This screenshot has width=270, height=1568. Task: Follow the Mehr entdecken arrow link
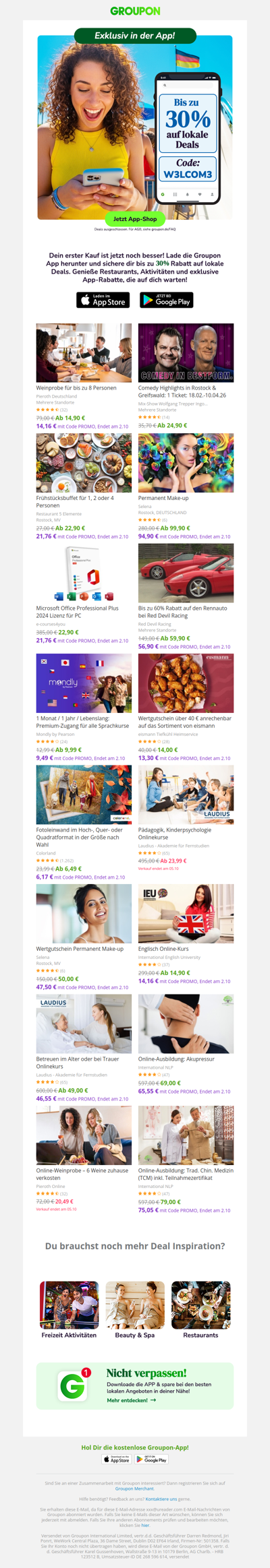pos(132,1400)
